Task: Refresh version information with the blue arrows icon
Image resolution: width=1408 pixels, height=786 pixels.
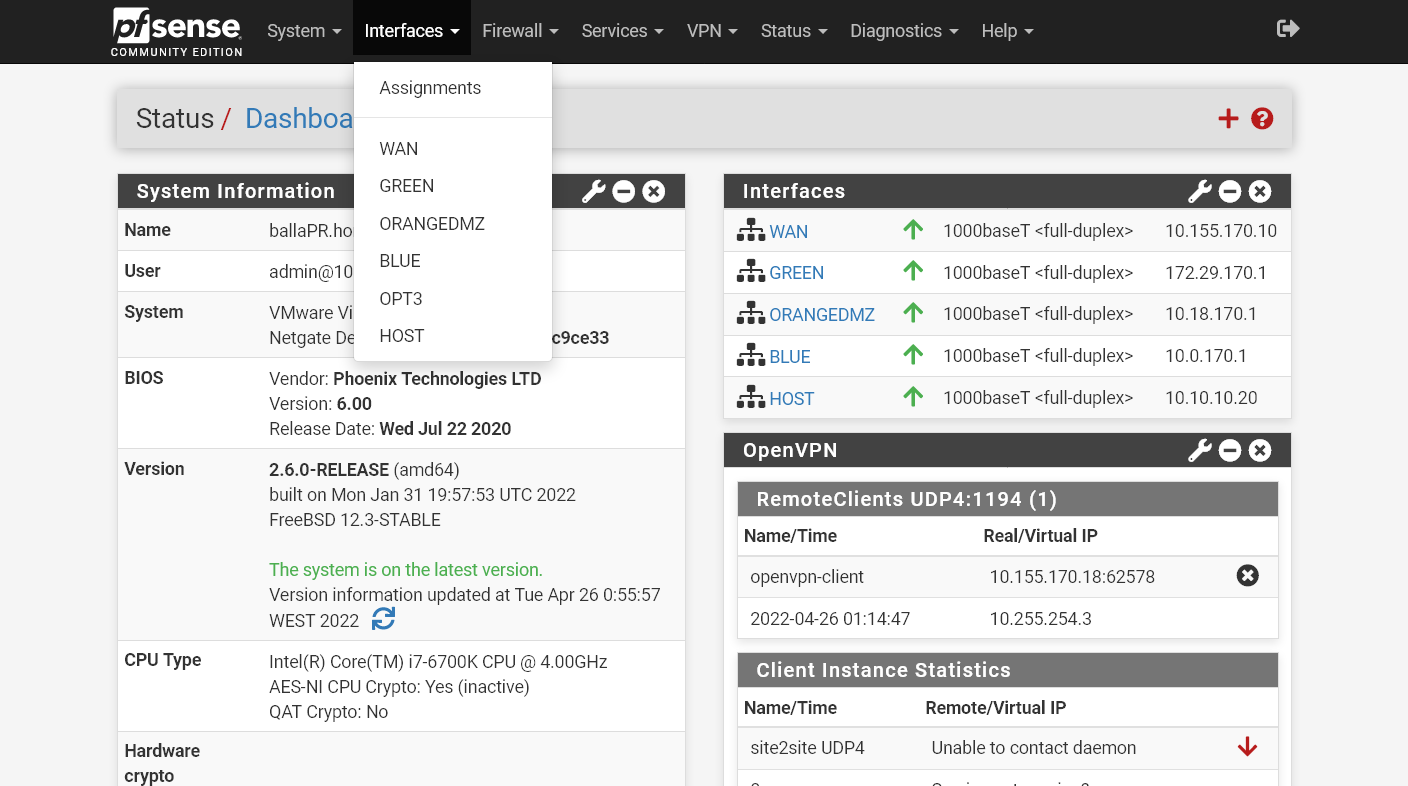Action: pos(383,619)
